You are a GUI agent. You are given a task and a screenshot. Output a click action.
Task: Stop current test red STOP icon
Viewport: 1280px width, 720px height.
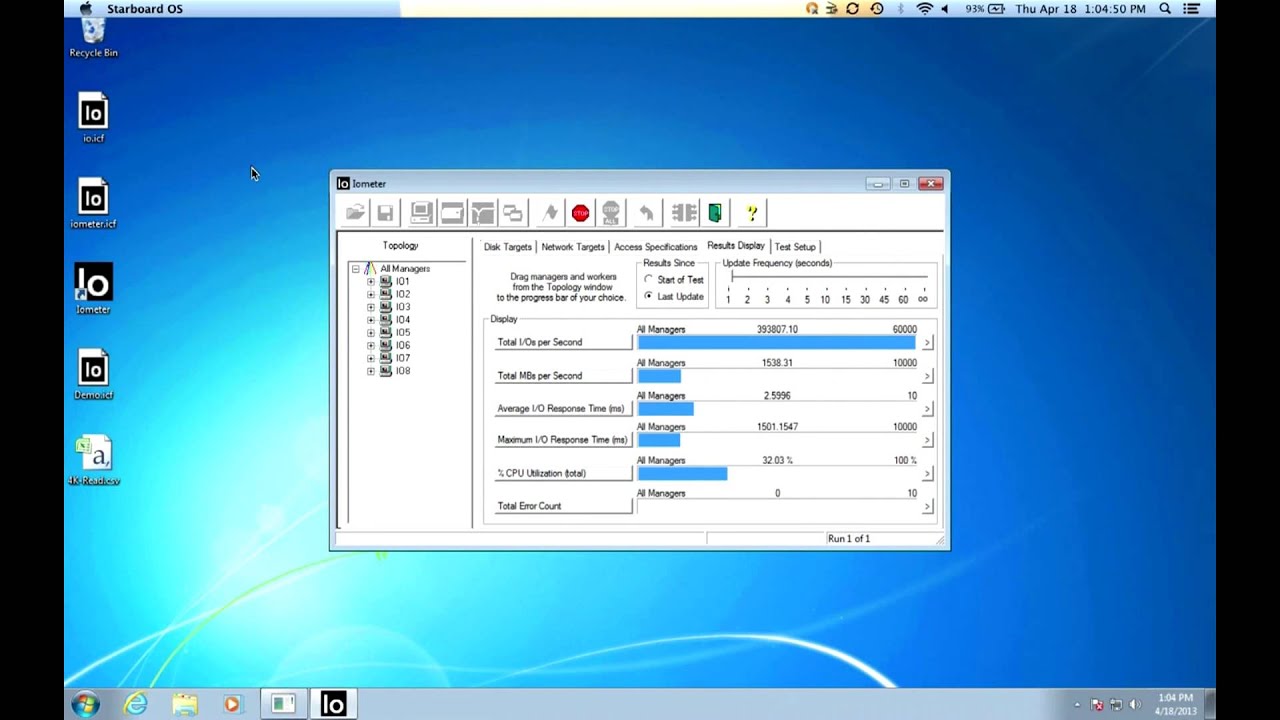coord(580,213)
